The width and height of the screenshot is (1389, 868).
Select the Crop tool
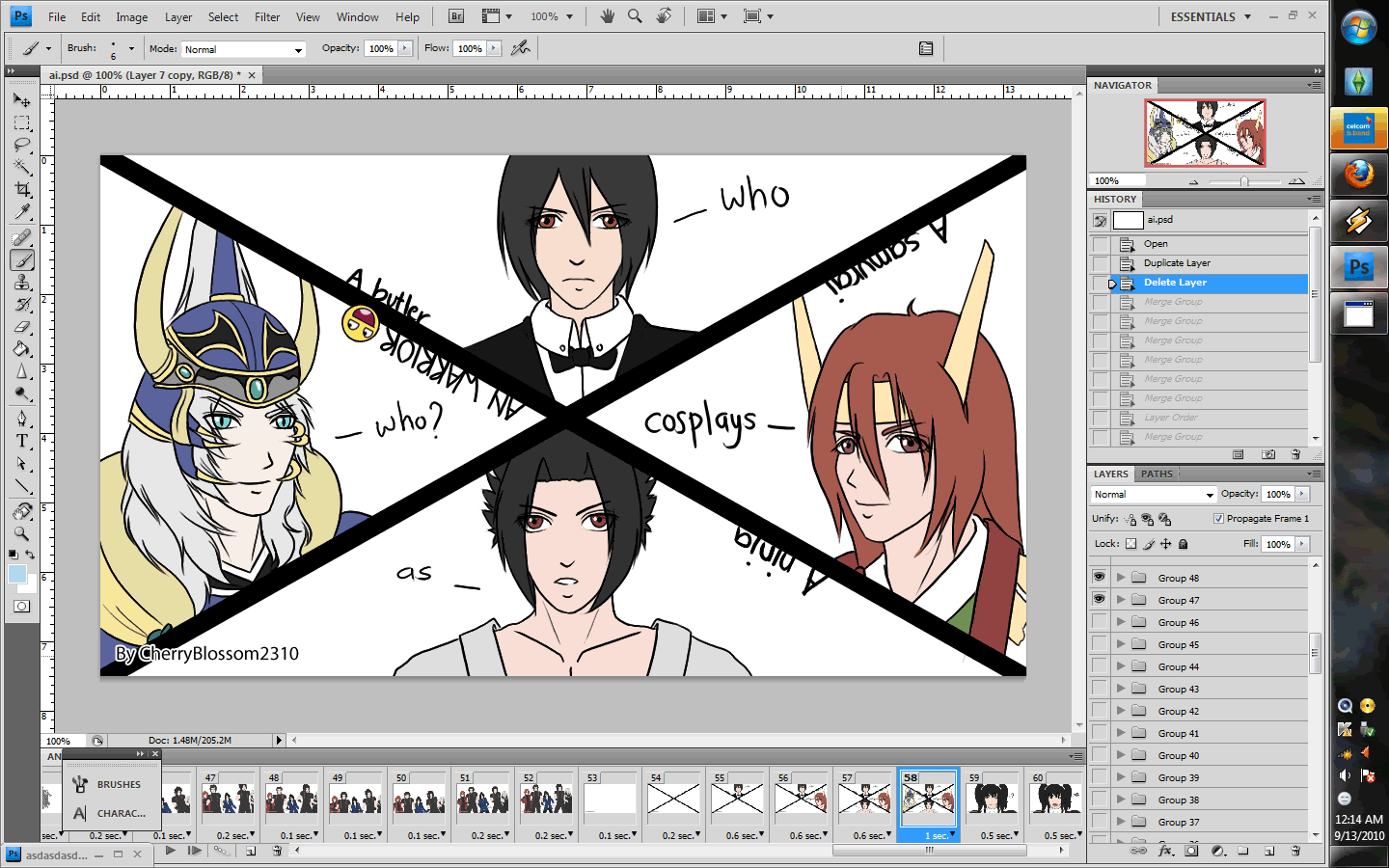point(21,190)
